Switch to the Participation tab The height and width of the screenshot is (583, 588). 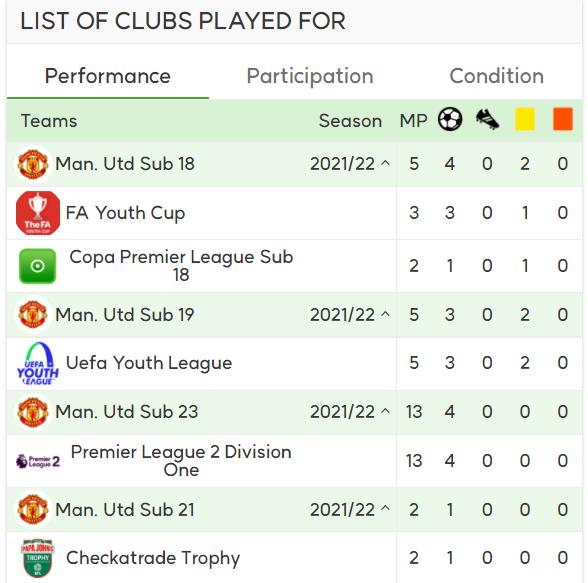310,76
